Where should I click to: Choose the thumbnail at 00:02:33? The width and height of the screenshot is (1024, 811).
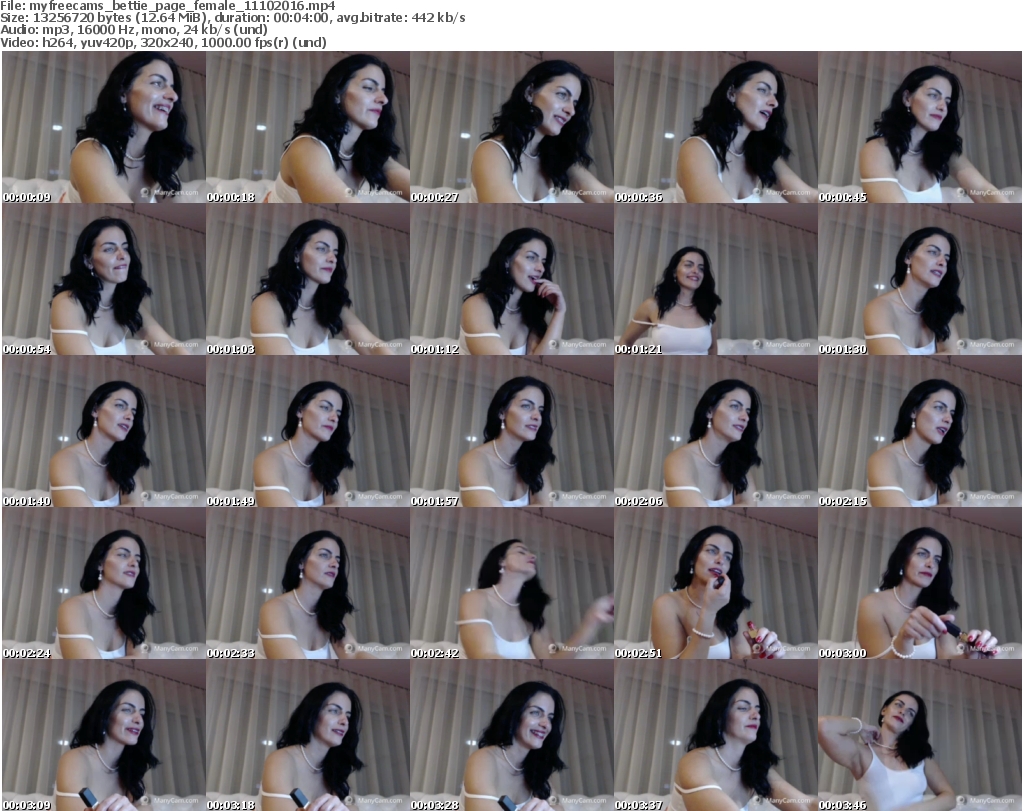tap(308, 584)
